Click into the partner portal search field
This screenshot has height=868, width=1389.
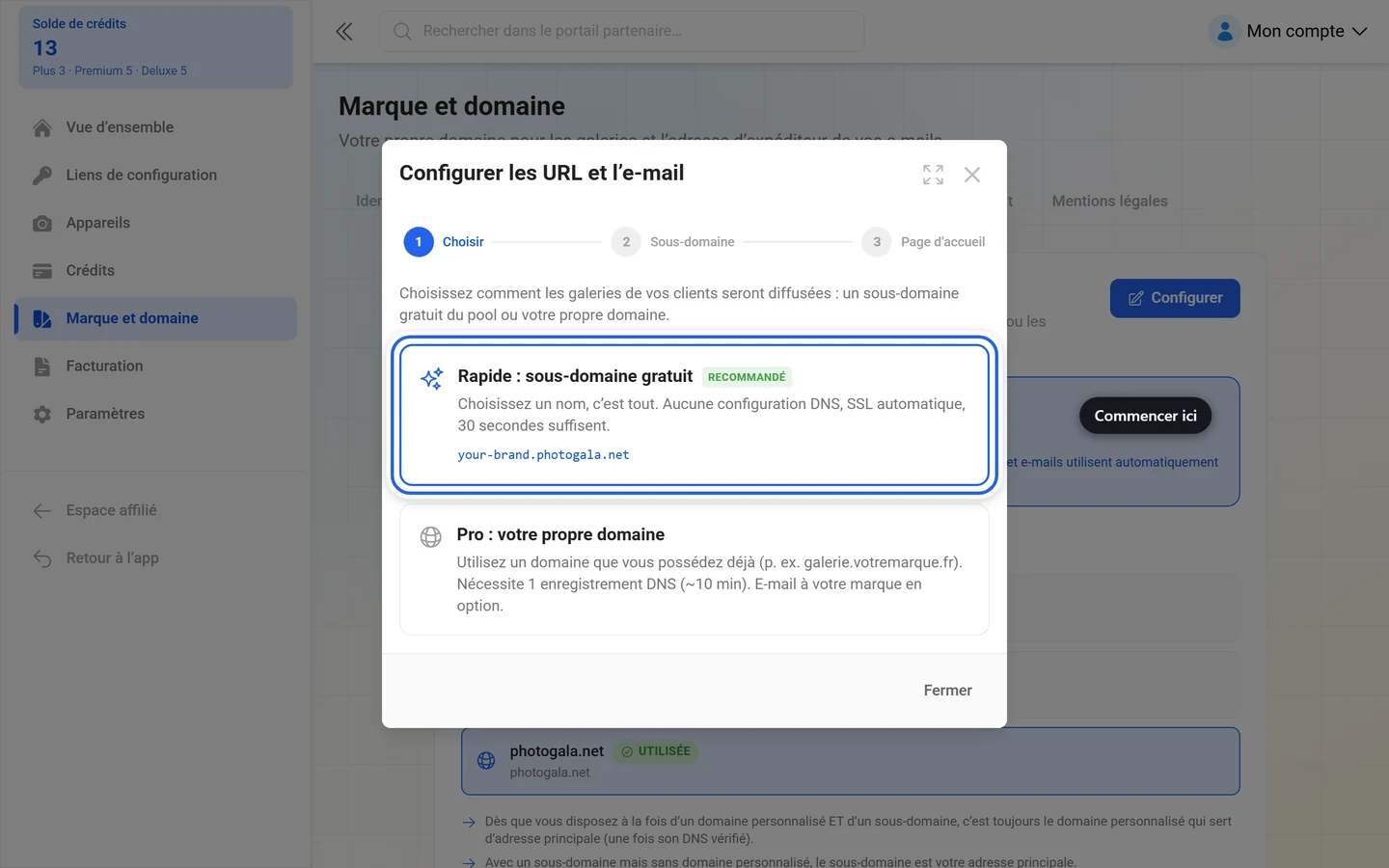tap(622, 32)
